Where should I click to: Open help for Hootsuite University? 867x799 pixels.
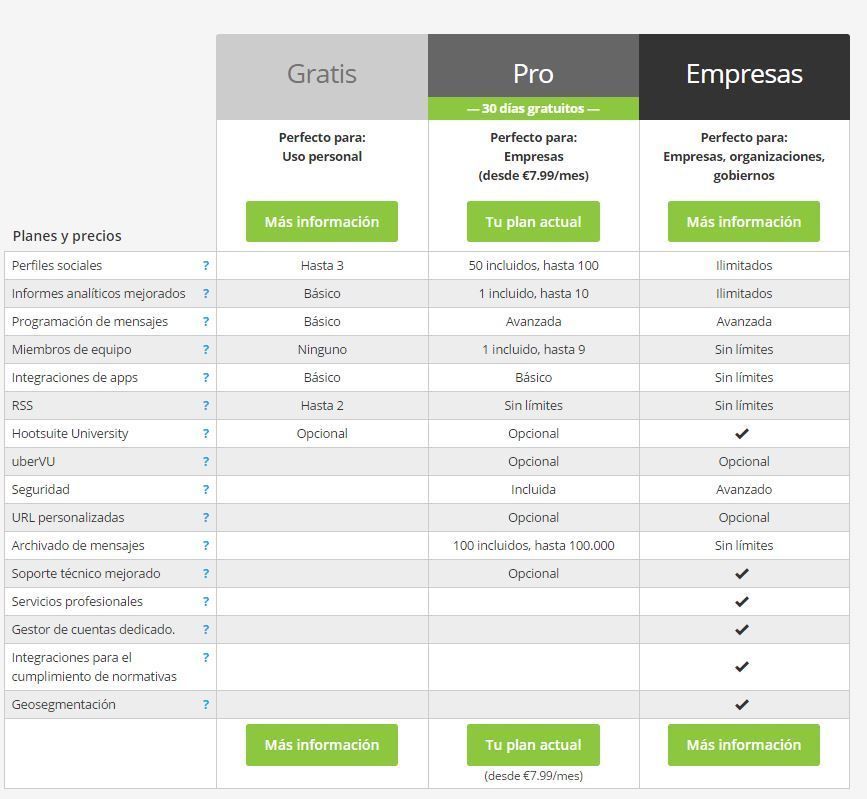point(206,433)
